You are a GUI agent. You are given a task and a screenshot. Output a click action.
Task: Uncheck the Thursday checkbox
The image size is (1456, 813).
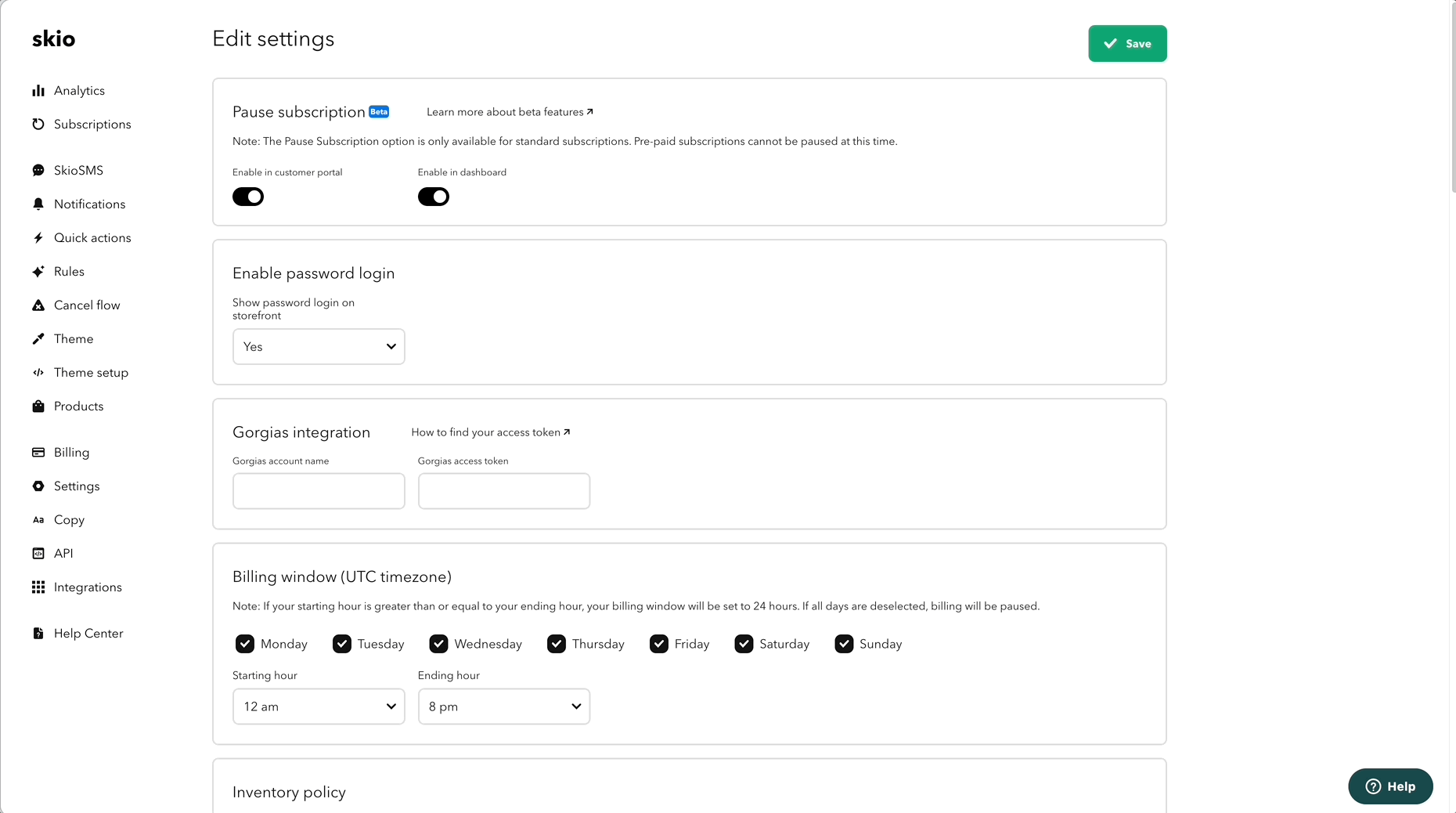click(557, 644)
